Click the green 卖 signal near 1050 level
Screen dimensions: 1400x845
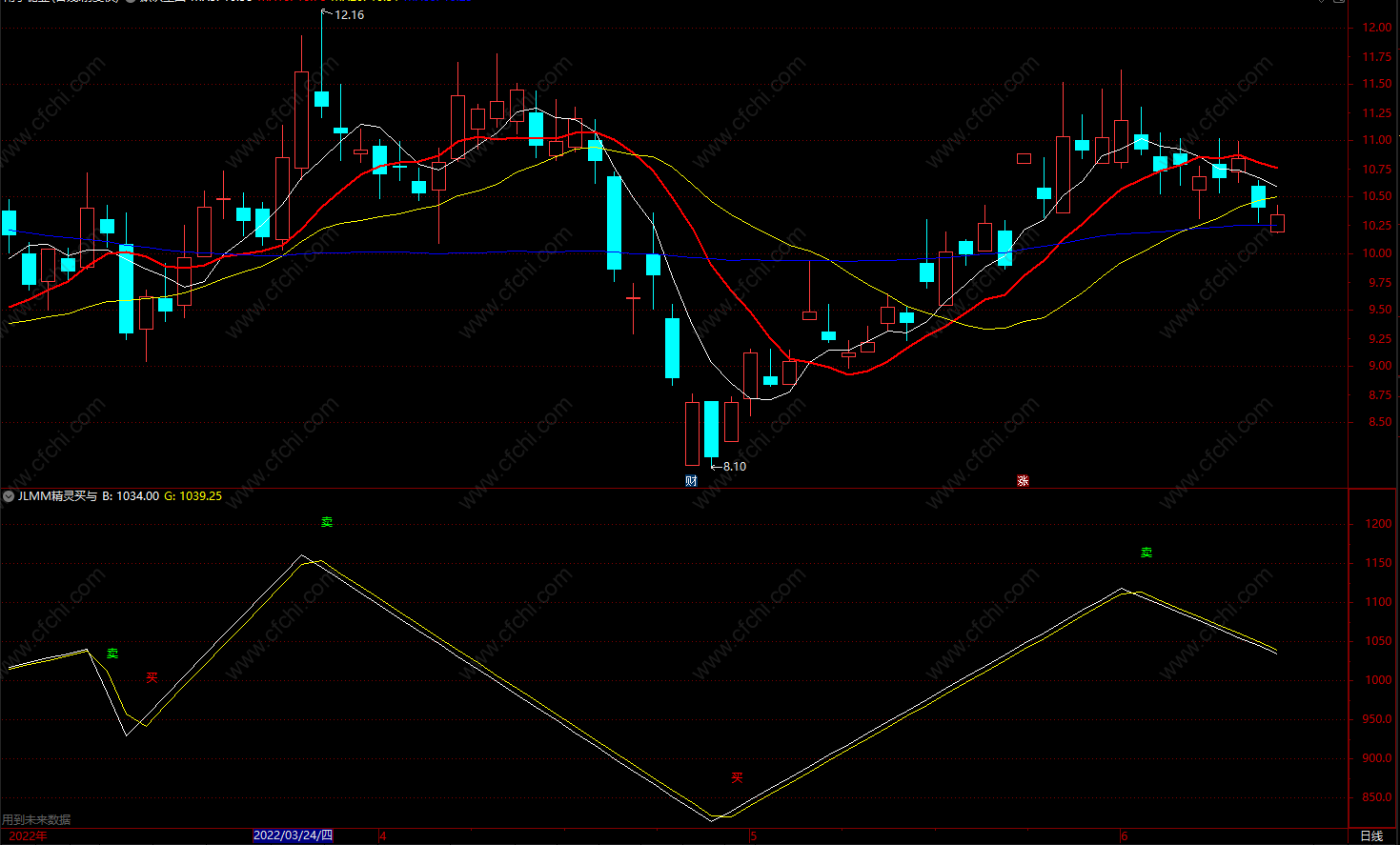112,654
